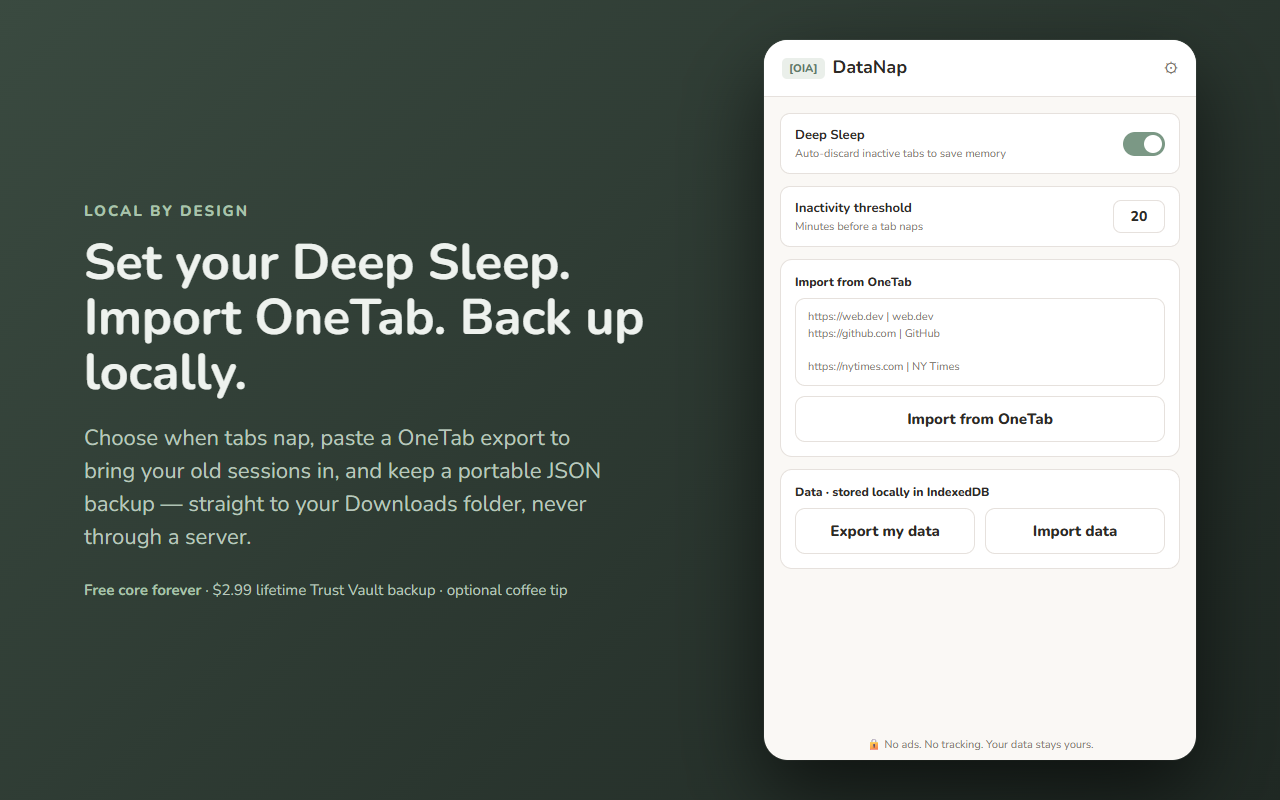
Task: Click the [OIA] logo badge
Action: click(803, 68)
